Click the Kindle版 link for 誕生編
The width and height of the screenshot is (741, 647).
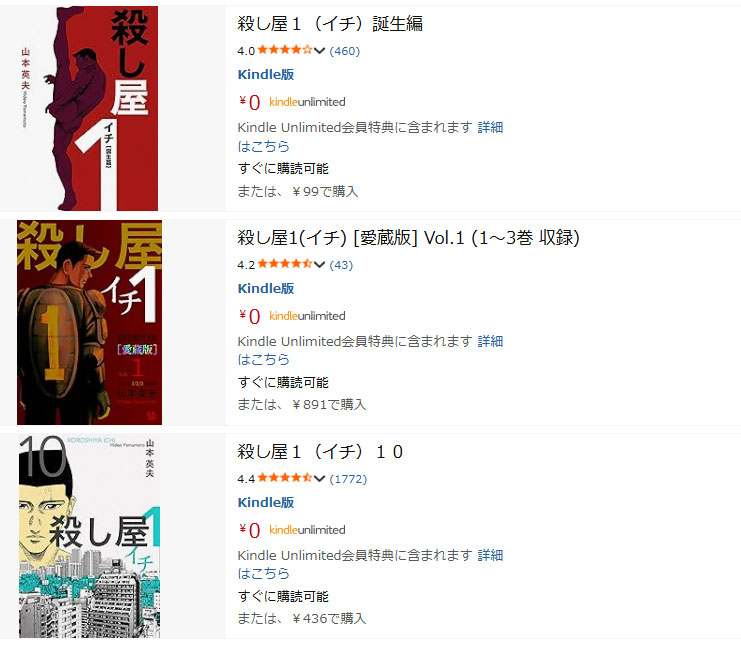pyautogui.click(x=266, y=74)
